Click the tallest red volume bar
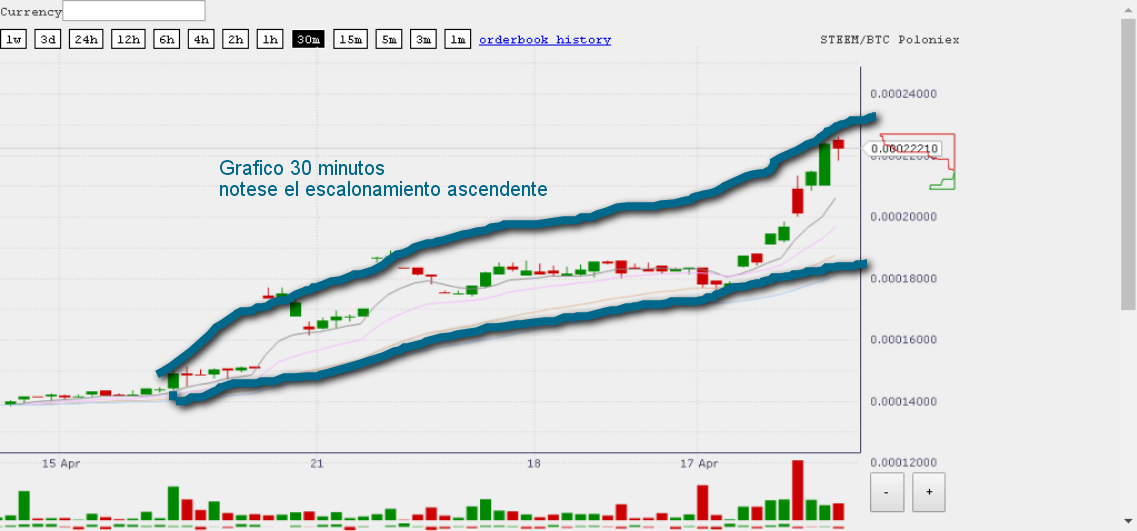 pyautogui.click(x=798, y=490)
